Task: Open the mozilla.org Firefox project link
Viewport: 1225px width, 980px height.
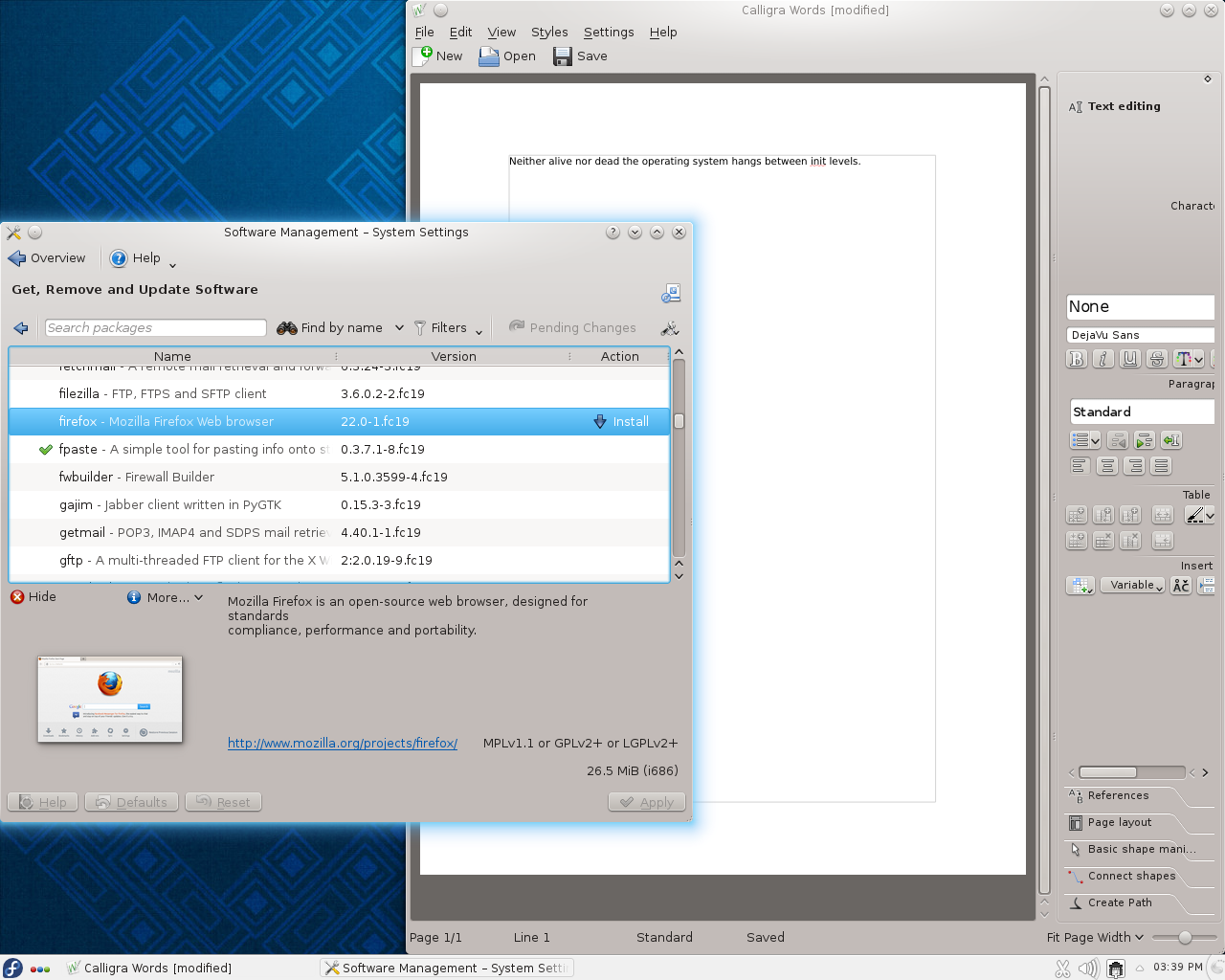Action: pos(343,744)
